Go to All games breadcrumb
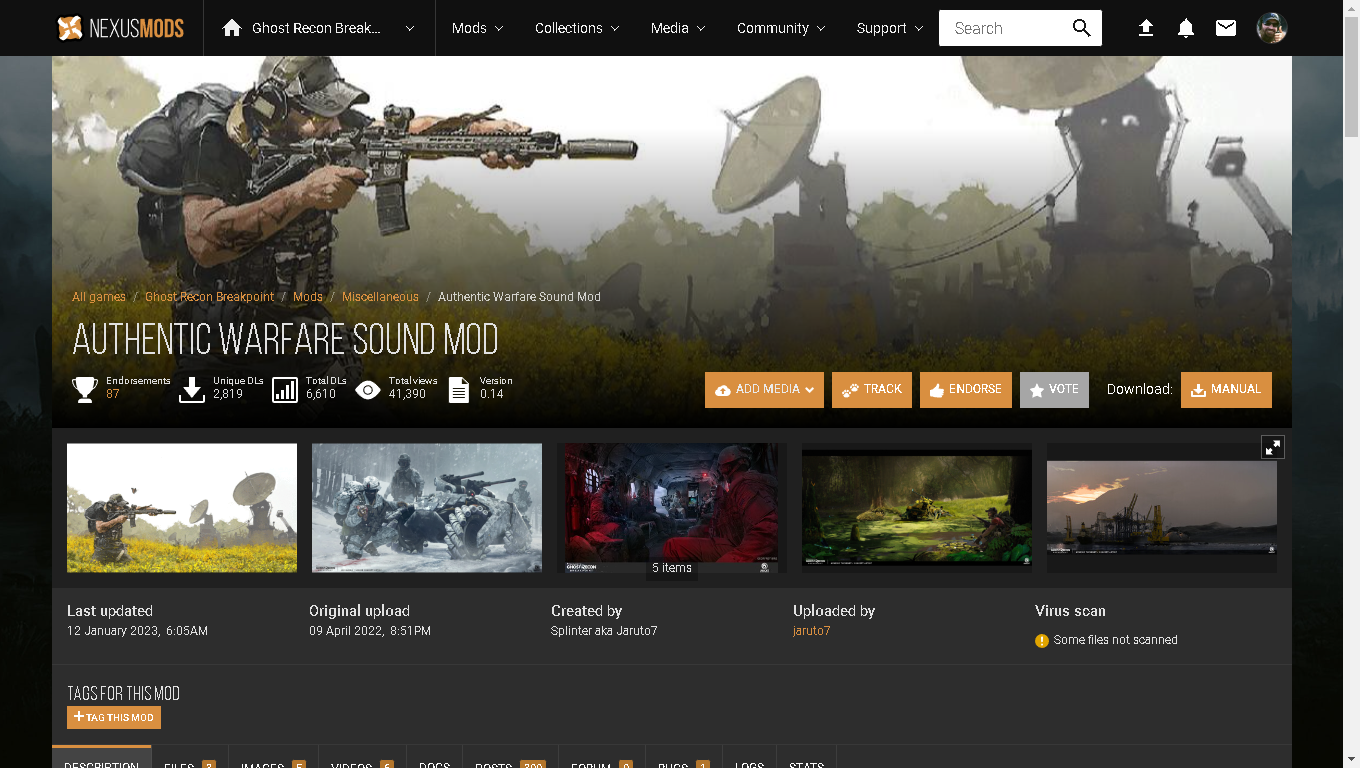The image size is (1360, 768). click(99, 297)
